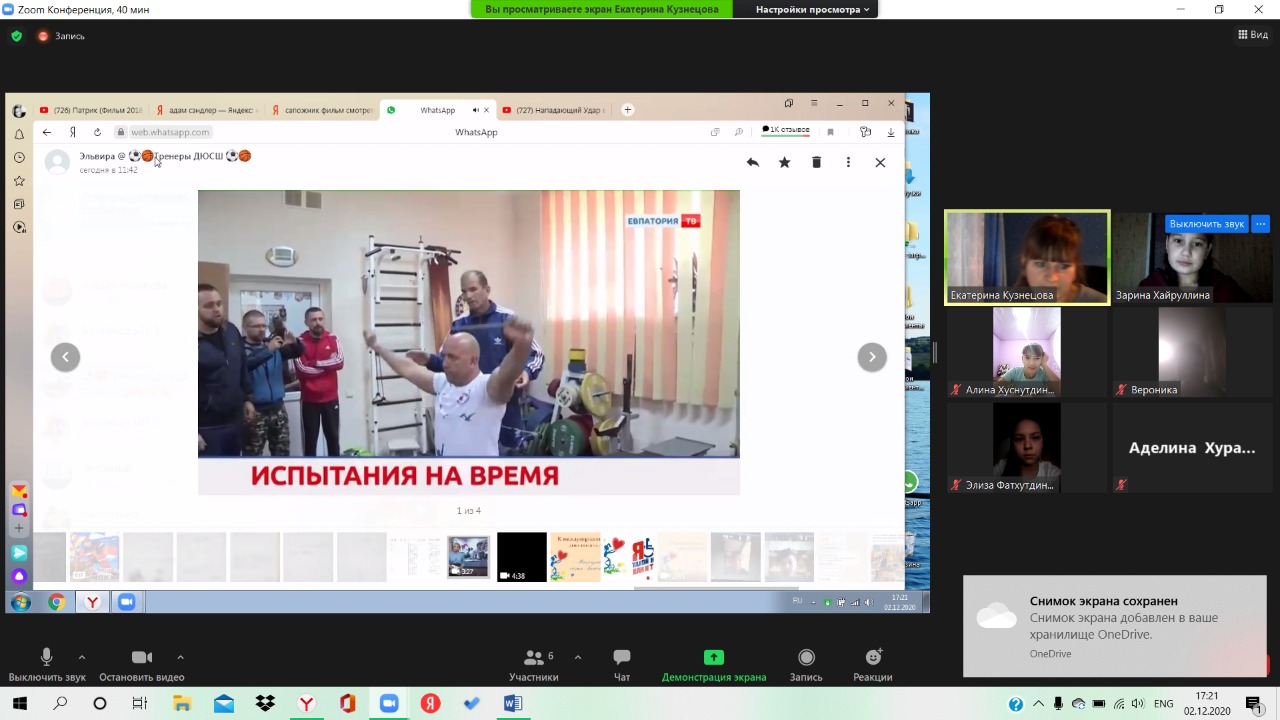Open Dropbox from the Windows taskbar
The width and height of the screenshot is (1280, 720).
coord(265,703)
